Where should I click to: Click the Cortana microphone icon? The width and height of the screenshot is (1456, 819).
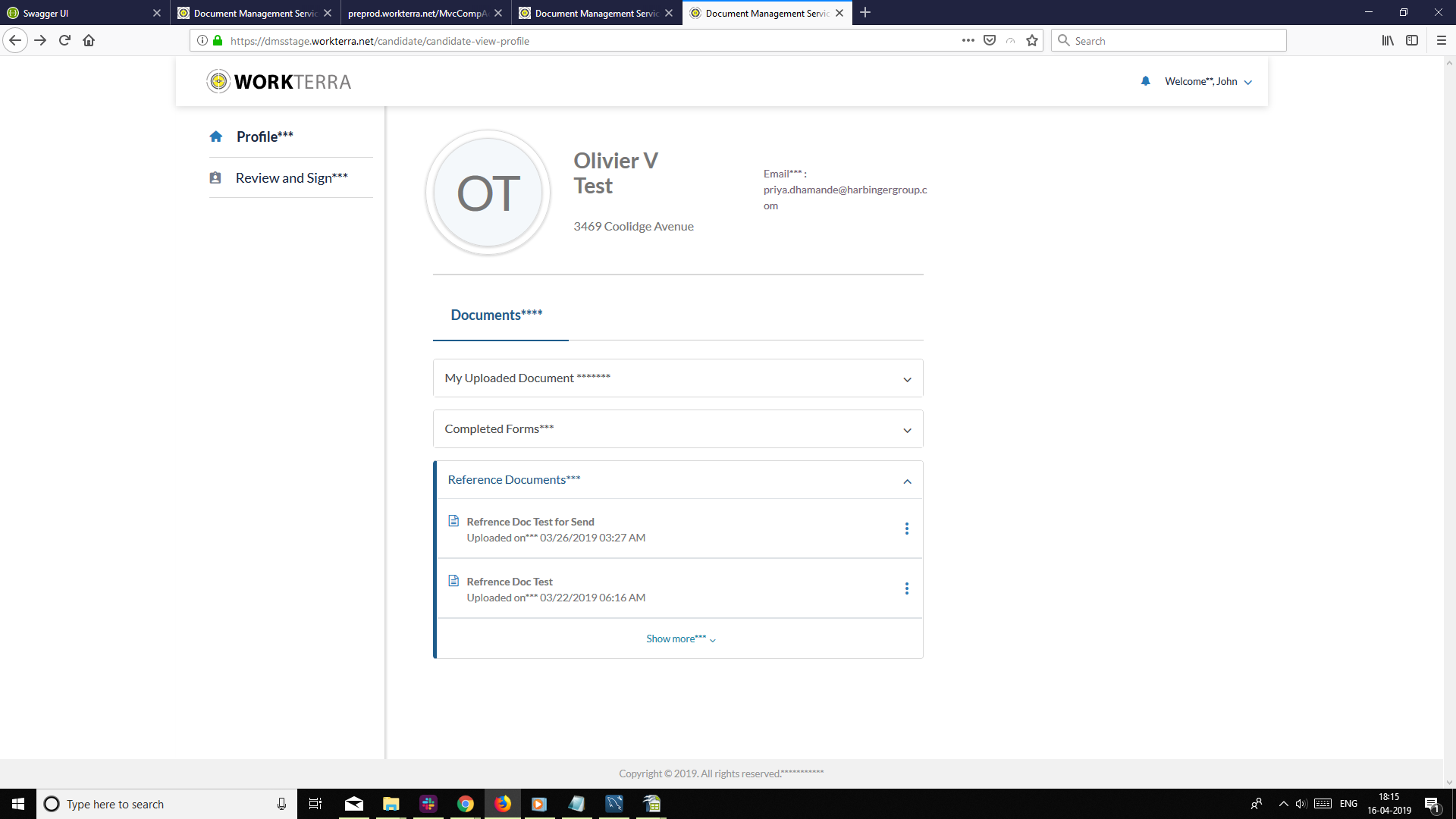tap(281, 804)
